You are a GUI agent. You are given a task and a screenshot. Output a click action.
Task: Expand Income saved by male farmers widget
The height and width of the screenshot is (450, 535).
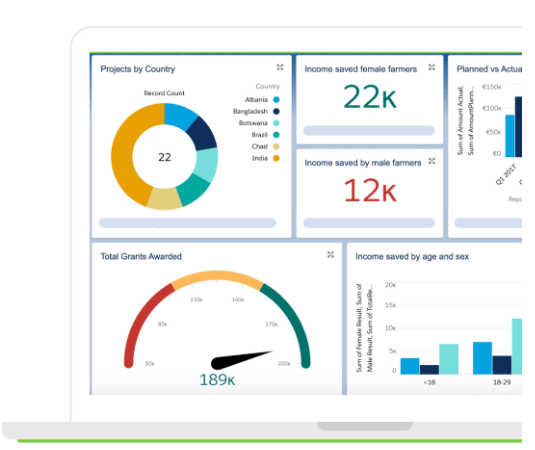[x=432, y=161]
